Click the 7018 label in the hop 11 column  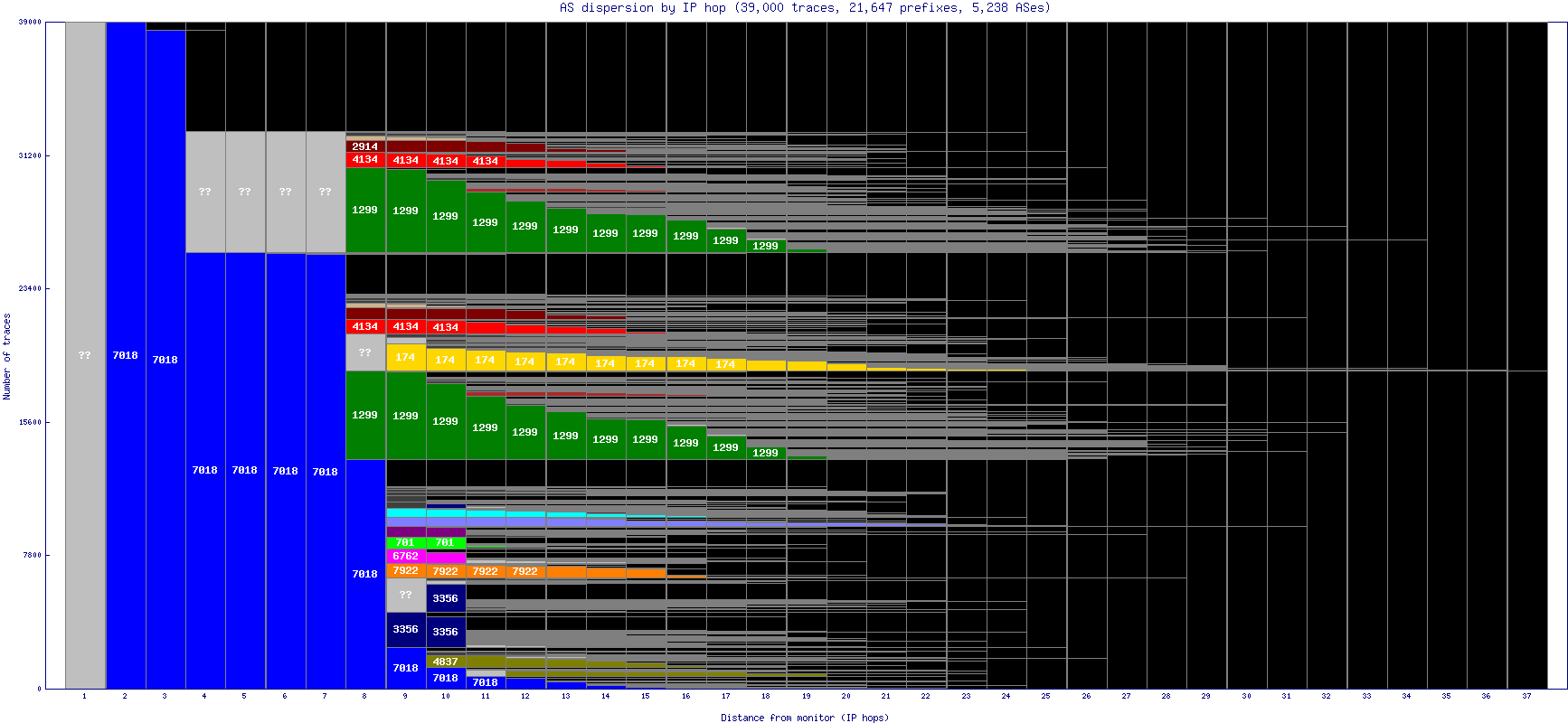click(x=486, y=682)
